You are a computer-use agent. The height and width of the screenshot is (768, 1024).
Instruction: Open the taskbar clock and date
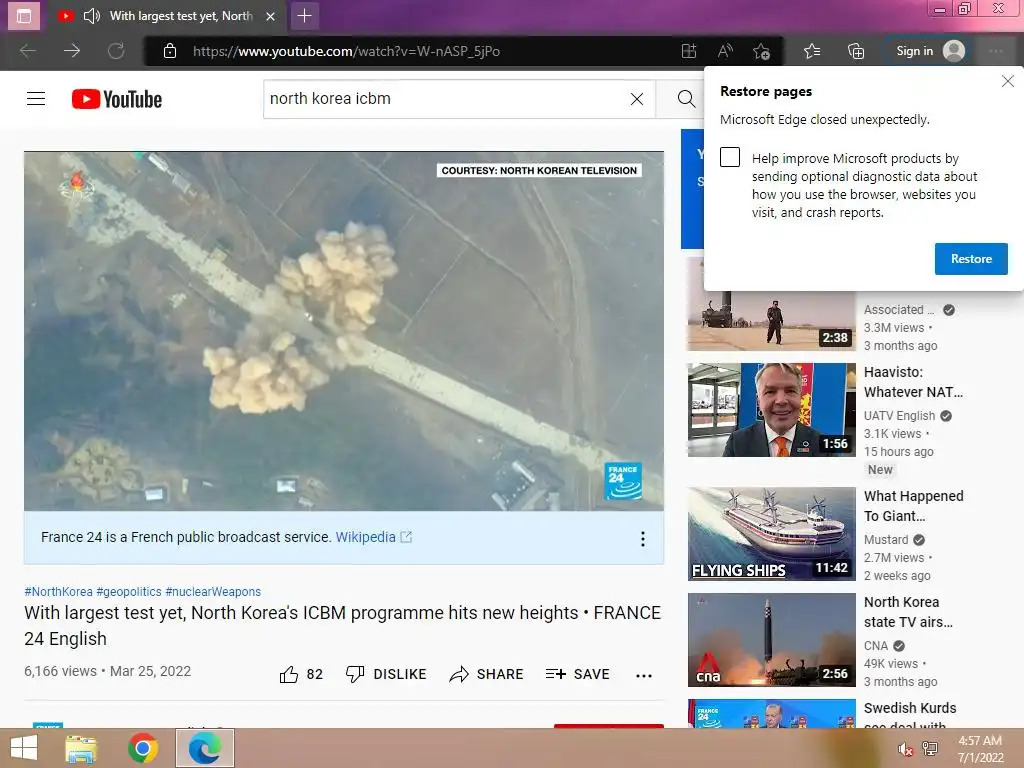point(980,749)
